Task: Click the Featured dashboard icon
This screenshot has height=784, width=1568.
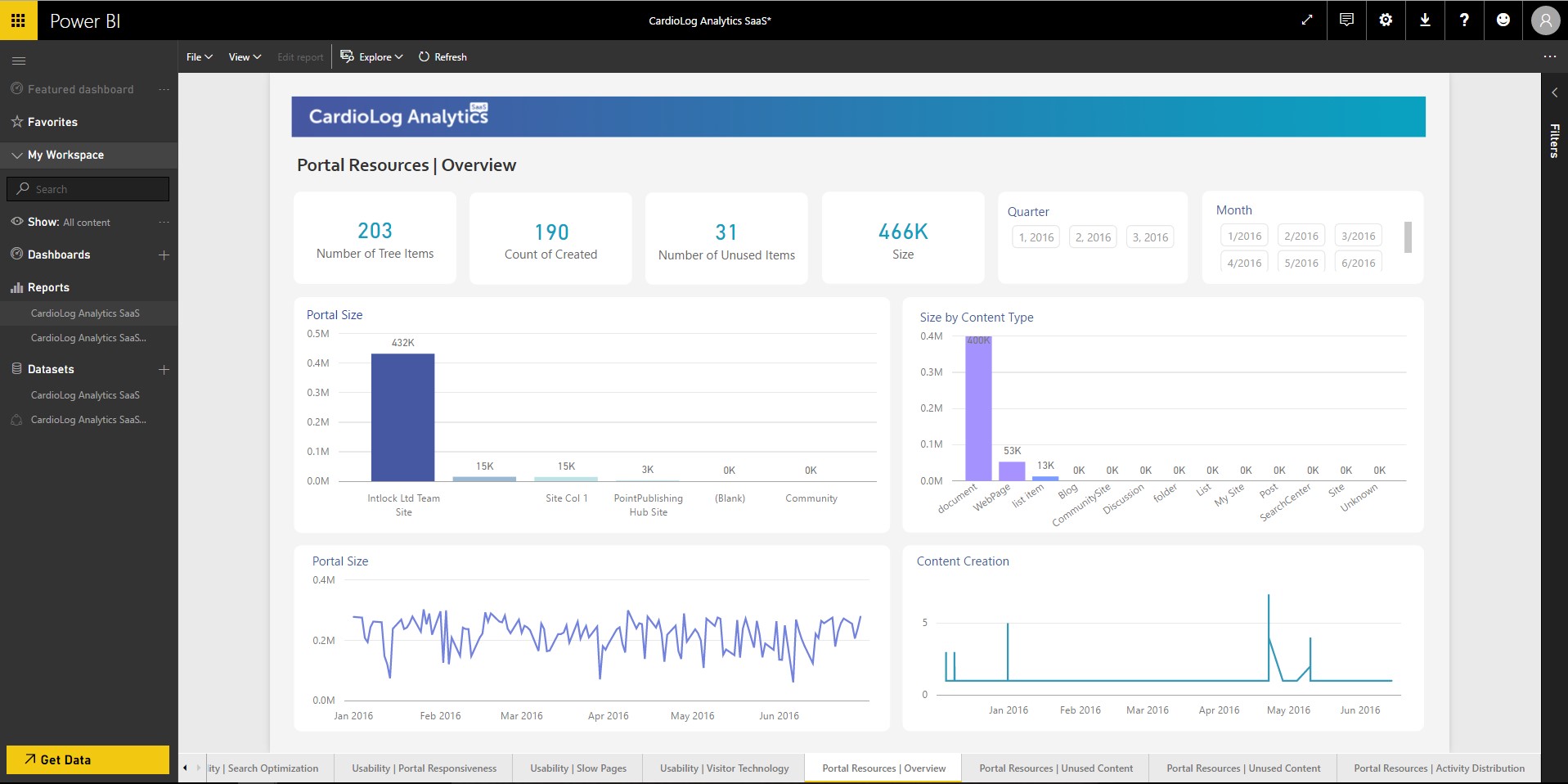Action: [16, 88]
